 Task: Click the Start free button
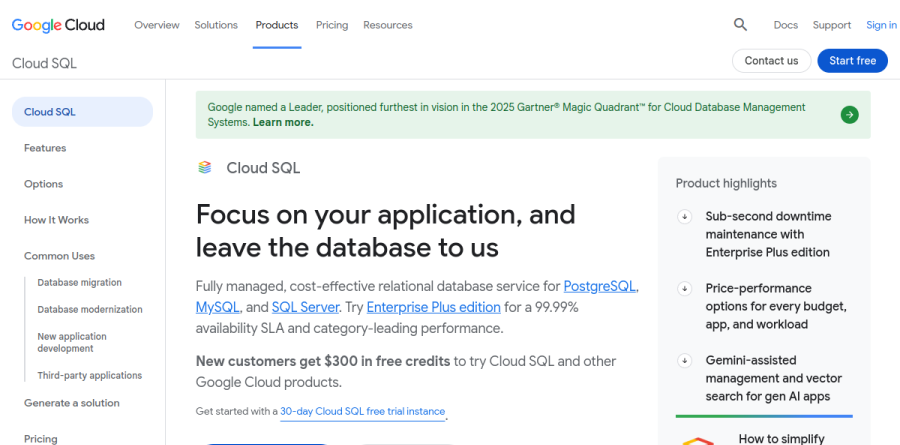[x=852, y=61]
